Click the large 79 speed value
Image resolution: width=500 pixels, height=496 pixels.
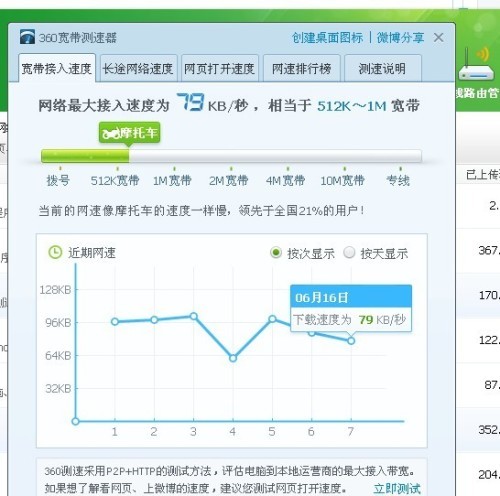click(190, 102)
